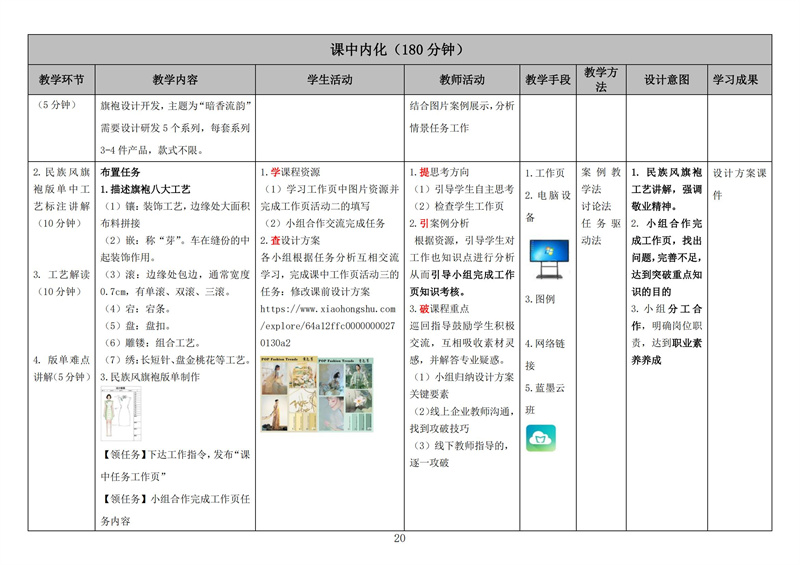The image size is (800, 565).
Task: Open the POP Fashion Trends moodboard image
Action: (317, 394)
